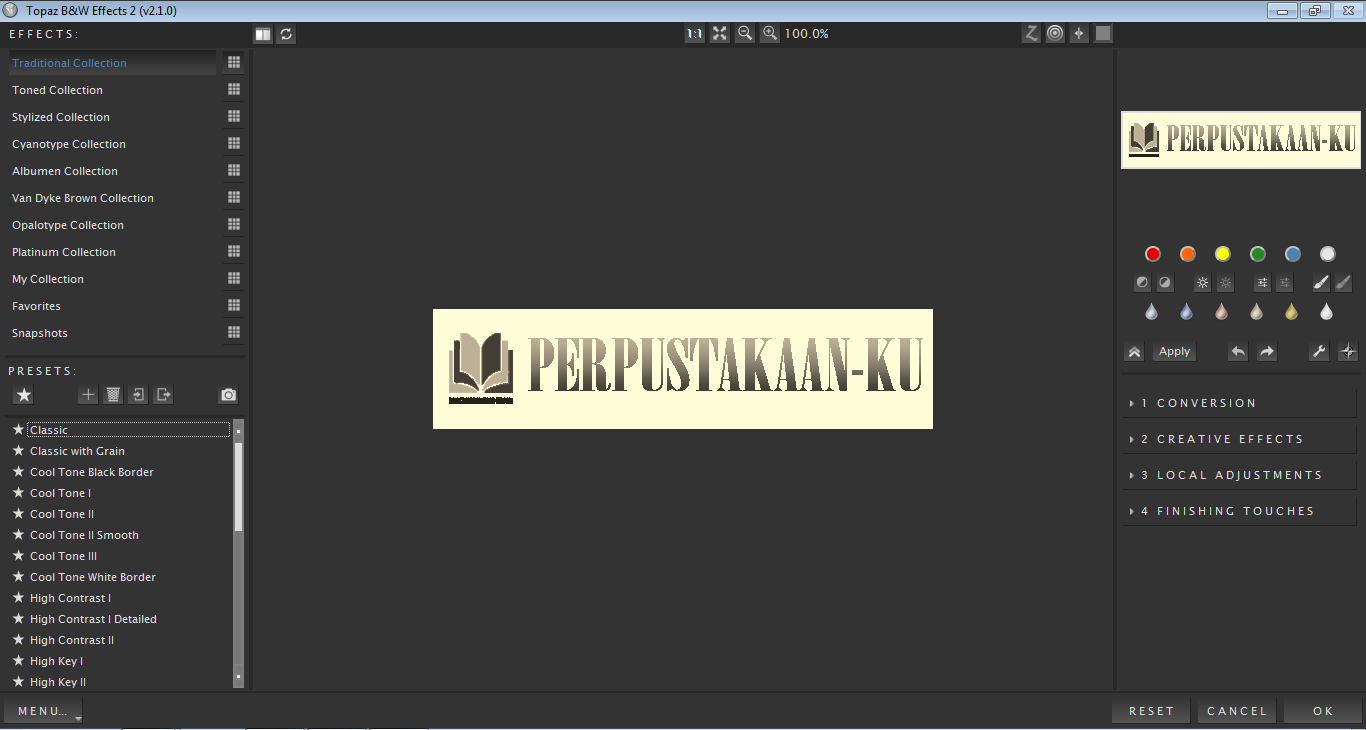The width and height of the screenshot is (1366, 730).
Task: Toggle favorite star for Cool Tone I
Action: pyautogui.click(x=18, y=493)
